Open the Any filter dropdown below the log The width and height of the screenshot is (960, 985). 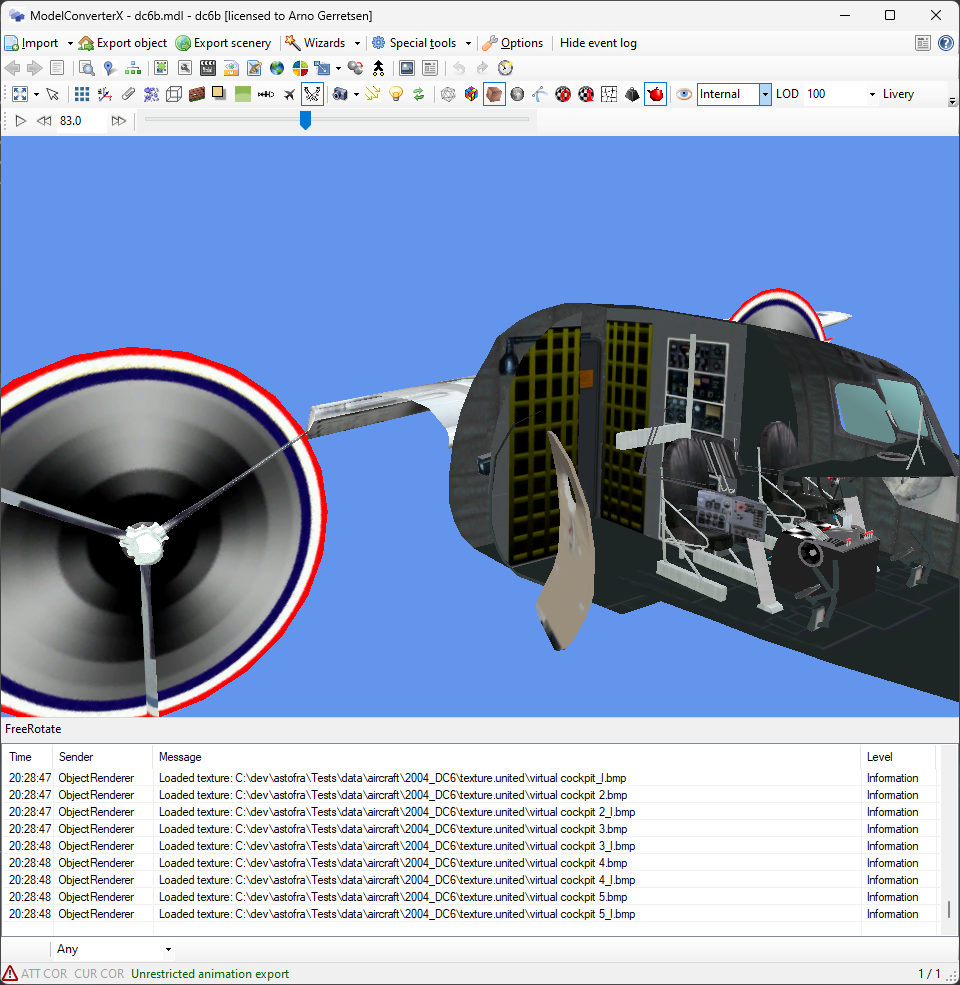point(167,948)
